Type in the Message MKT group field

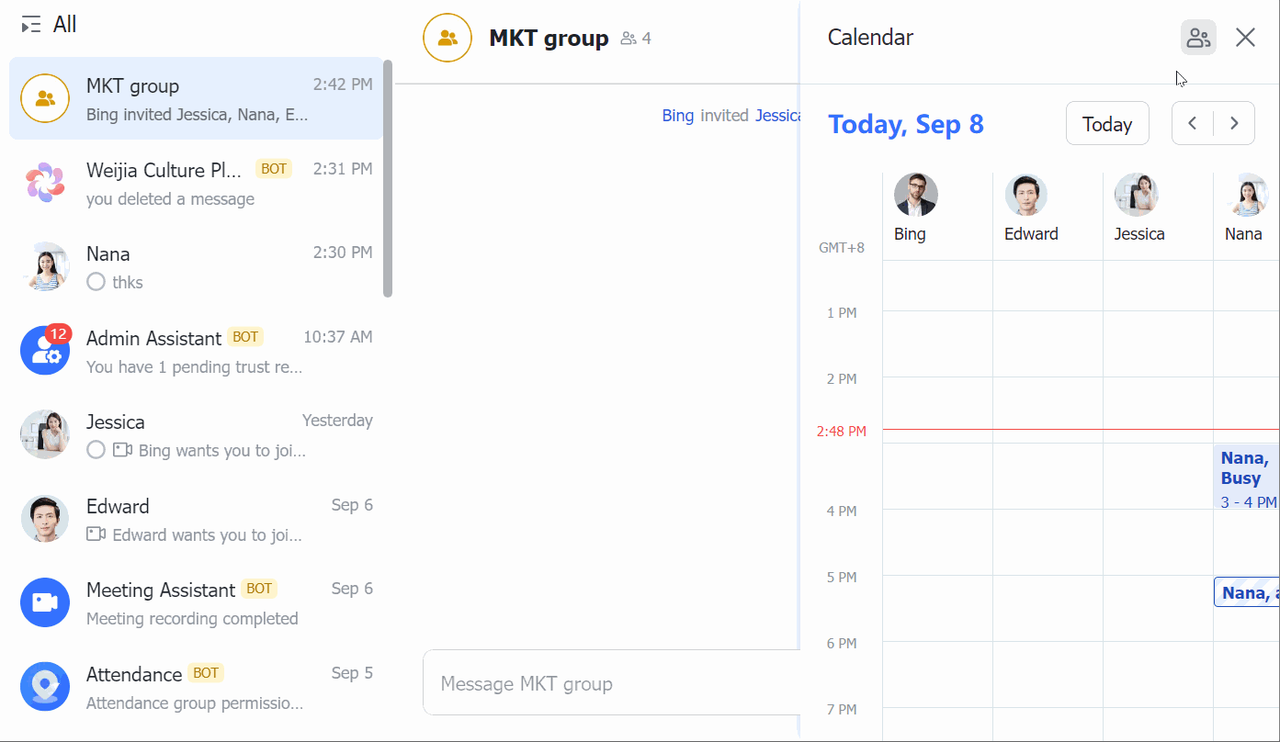pos(610,684)
